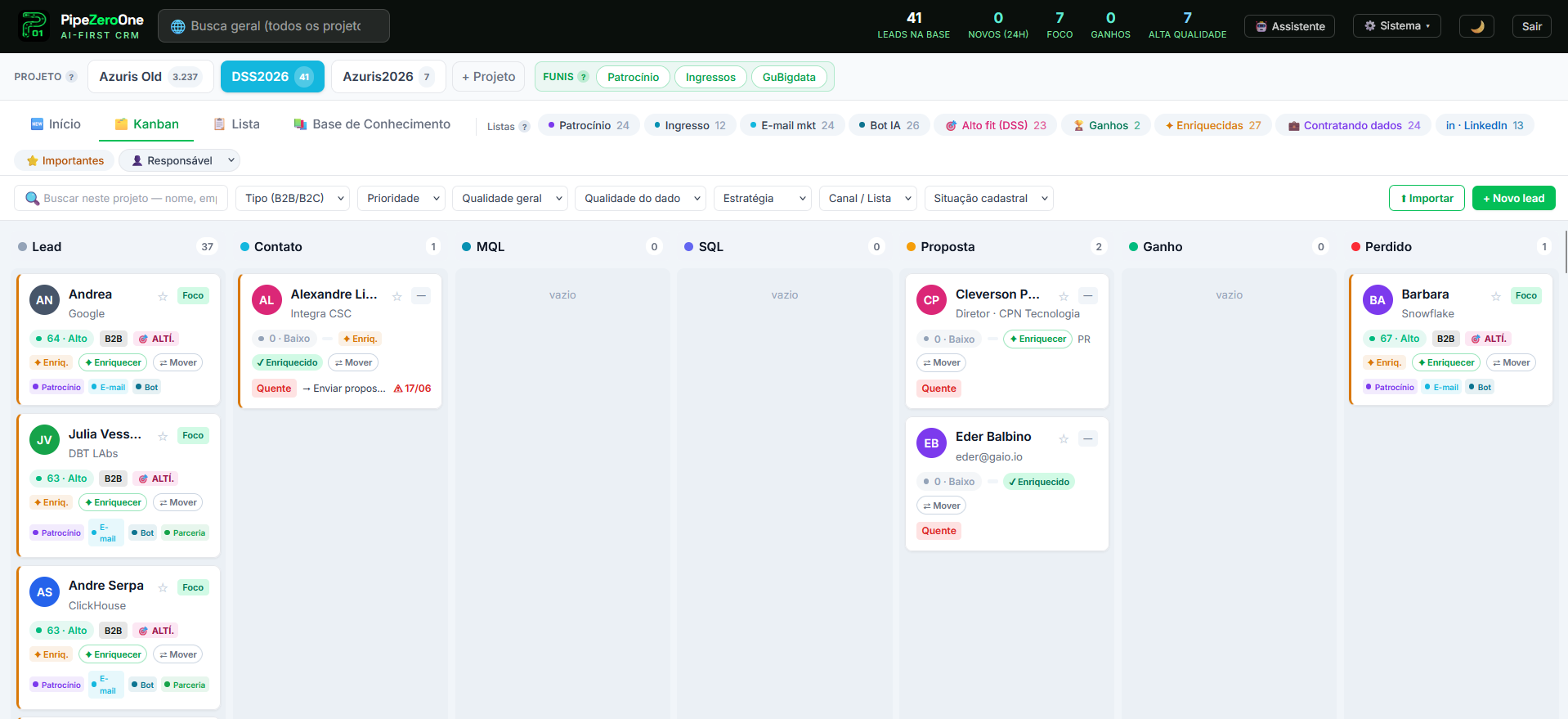Click the project search input
Viewport: 1568px width, 719px height.
[121, 198]
